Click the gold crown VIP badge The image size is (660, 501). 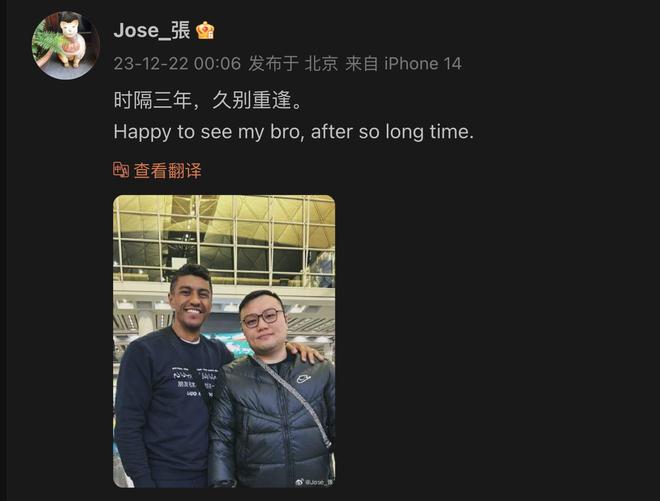tap(205, 30)
